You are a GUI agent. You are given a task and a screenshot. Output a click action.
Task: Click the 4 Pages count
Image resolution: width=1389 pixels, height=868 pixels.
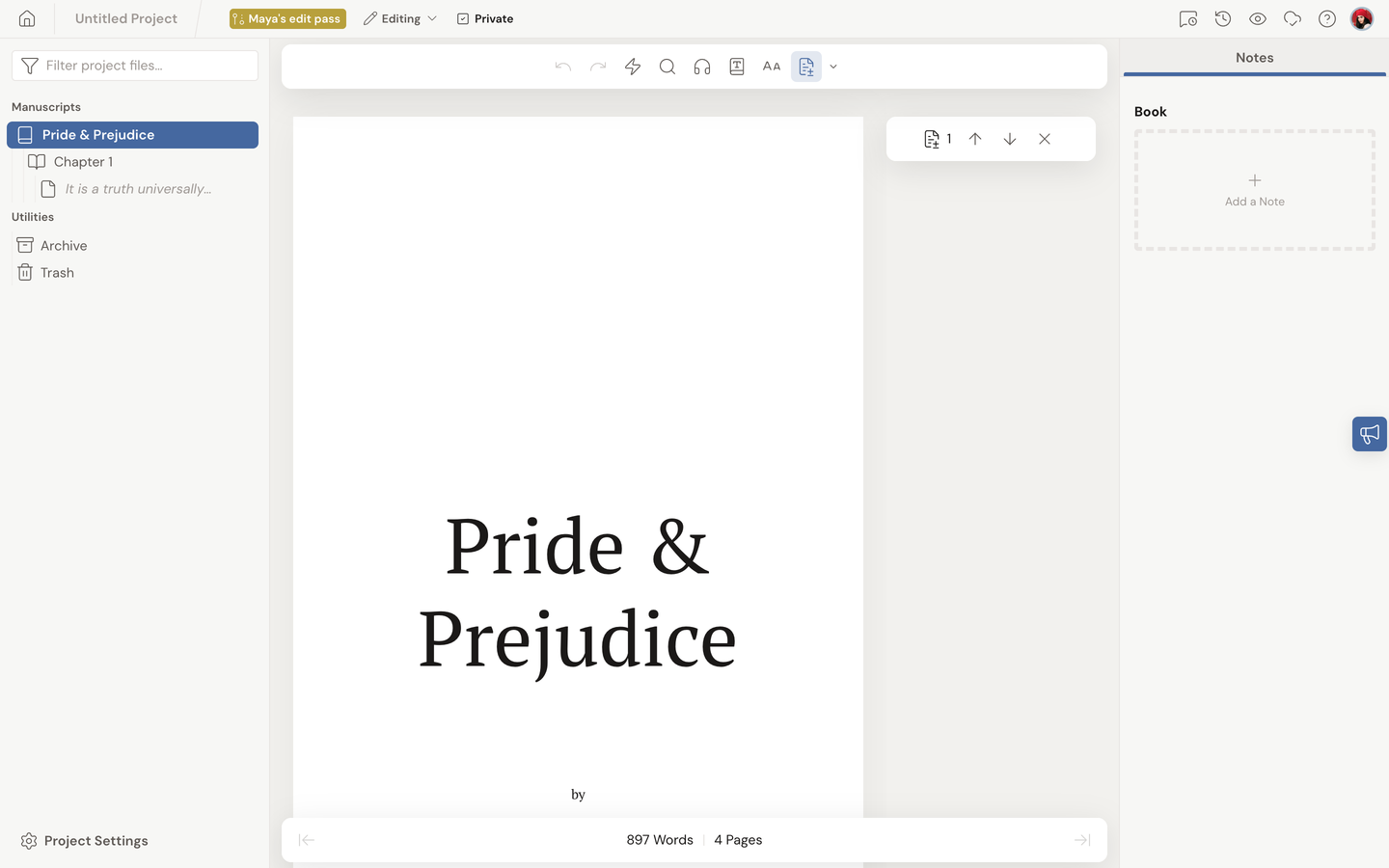738,840
